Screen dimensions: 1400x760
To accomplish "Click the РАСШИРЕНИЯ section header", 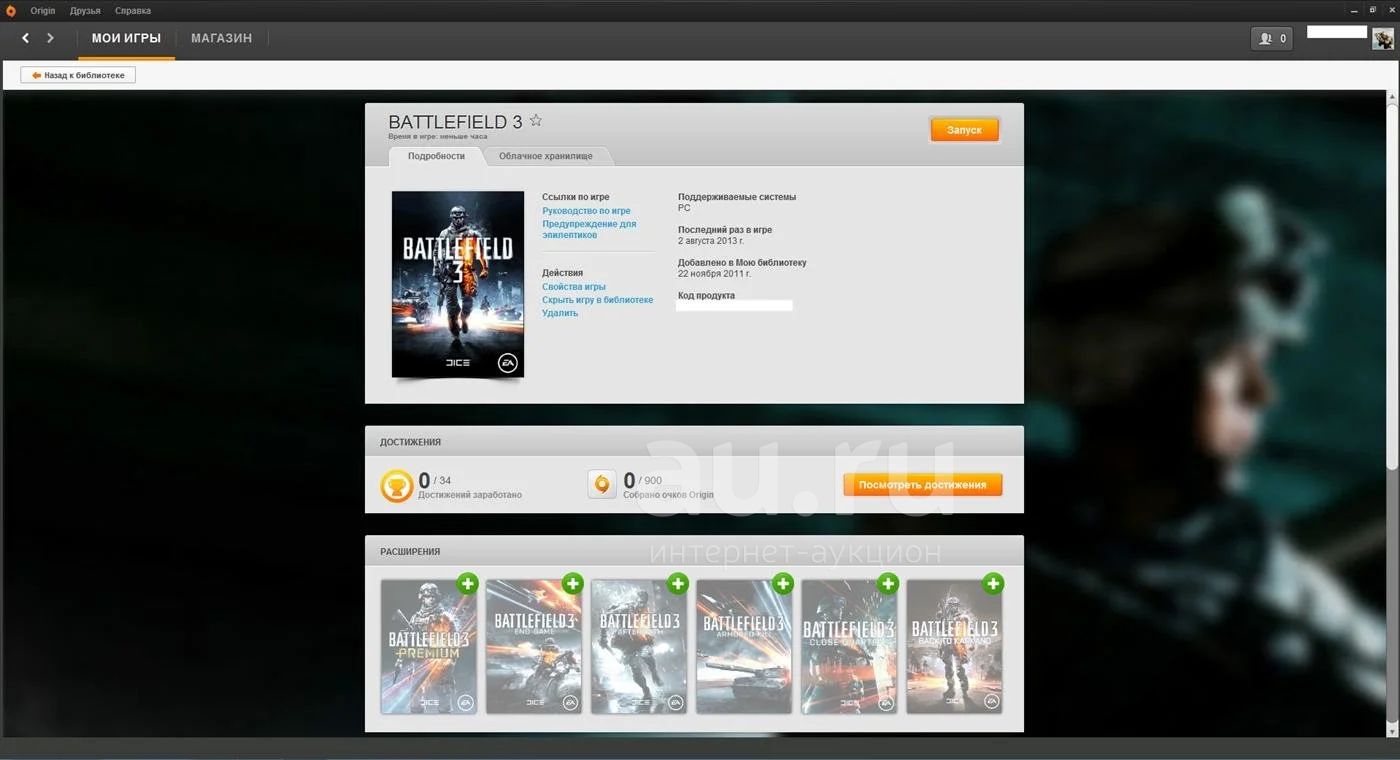I will pos(410,552).
